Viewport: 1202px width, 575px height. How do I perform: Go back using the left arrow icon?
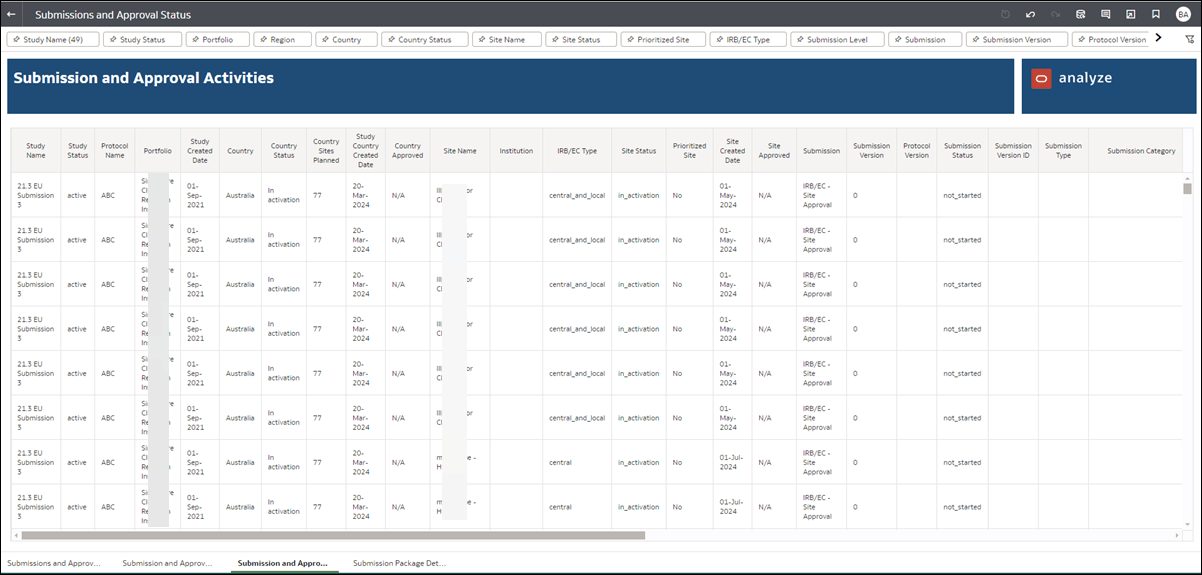pyautogui.click(x=11, y=15)
